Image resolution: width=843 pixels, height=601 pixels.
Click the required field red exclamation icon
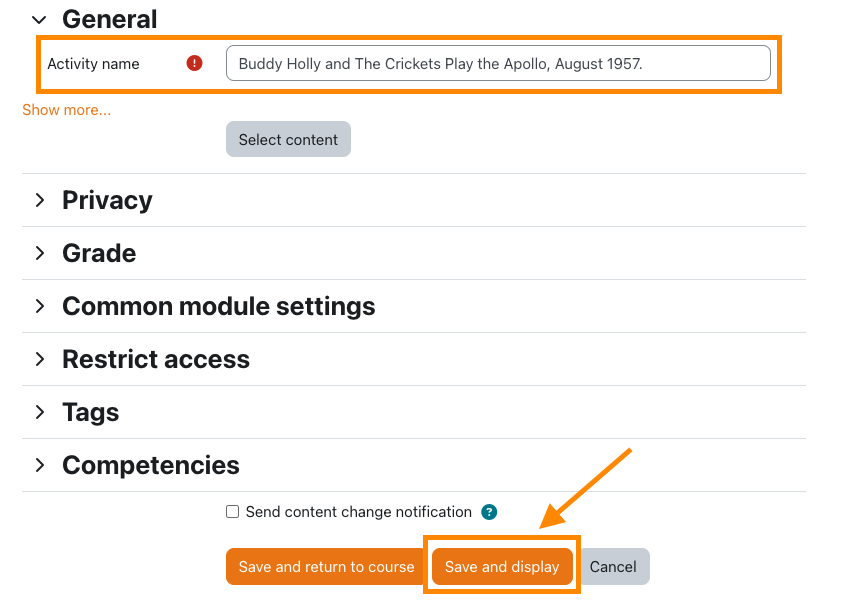[x=194, y=63]
